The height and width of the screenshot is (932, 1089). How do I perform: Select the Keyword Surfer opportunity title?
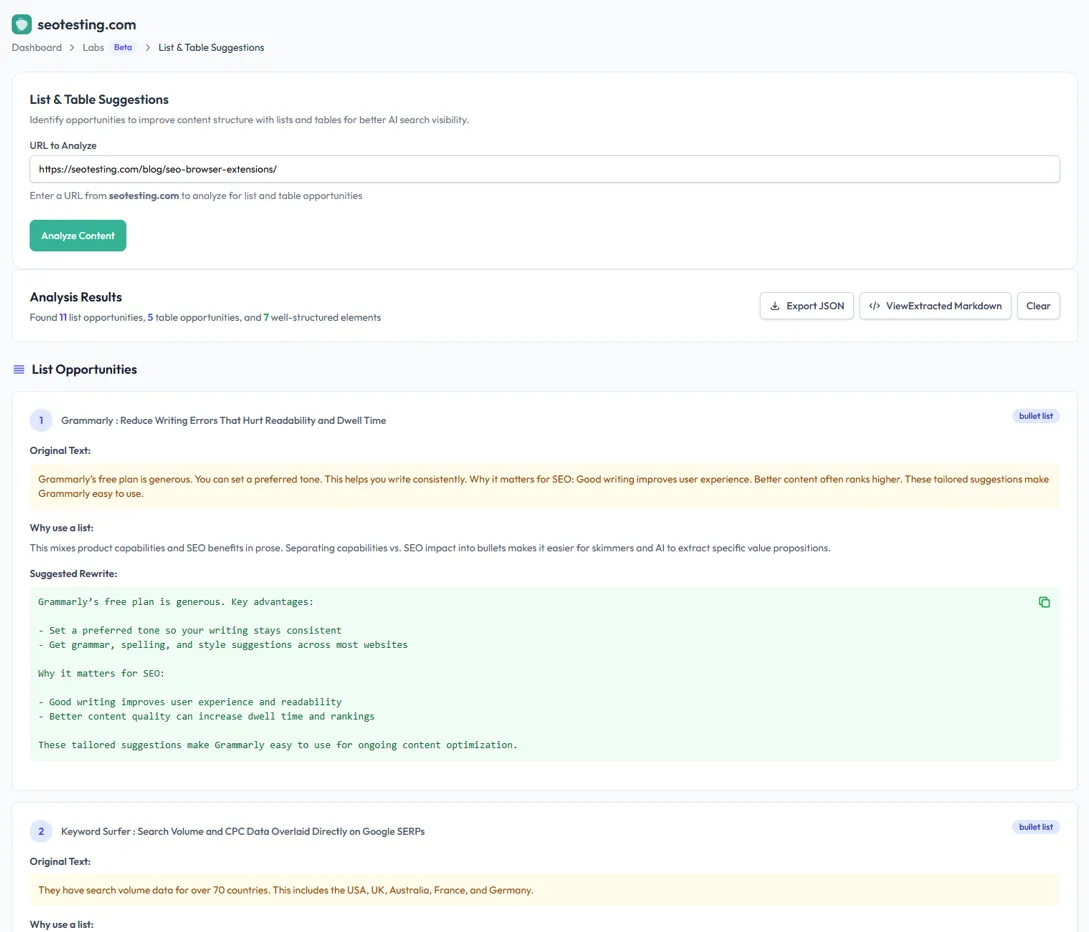pos(243,831)
